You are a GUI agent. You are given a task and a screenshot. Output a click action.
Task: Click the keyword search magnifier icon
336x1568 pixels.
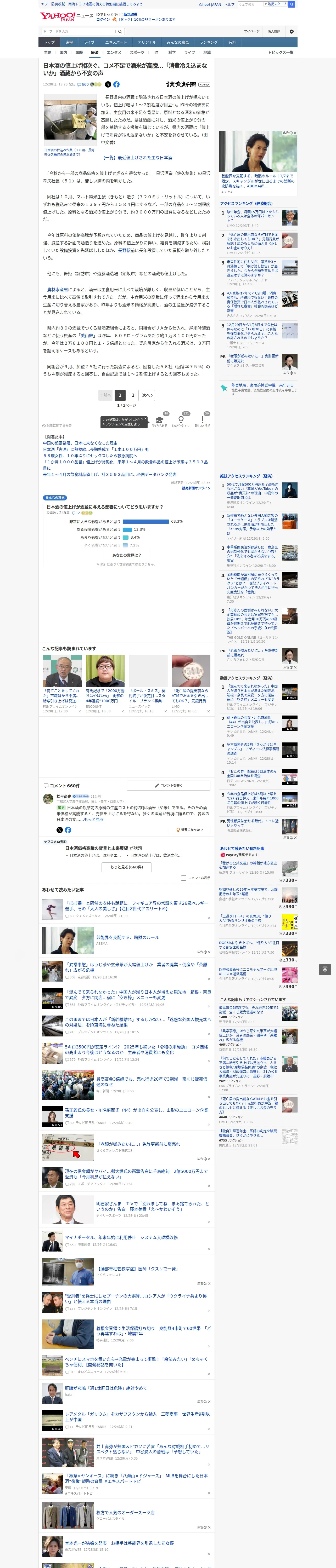(120, 31)
